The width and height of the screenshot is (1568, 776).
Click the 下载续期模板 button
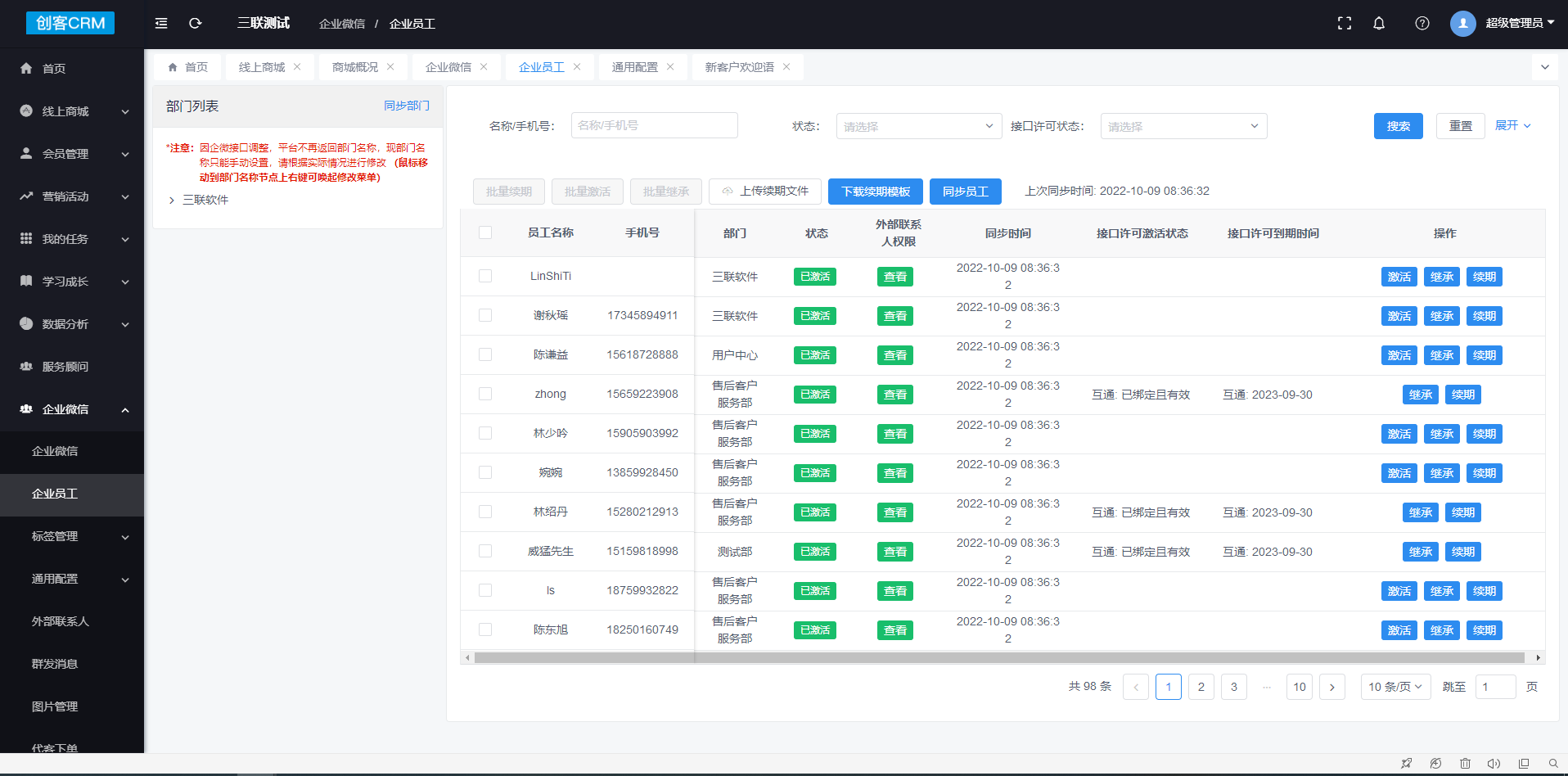coord(876,192)
